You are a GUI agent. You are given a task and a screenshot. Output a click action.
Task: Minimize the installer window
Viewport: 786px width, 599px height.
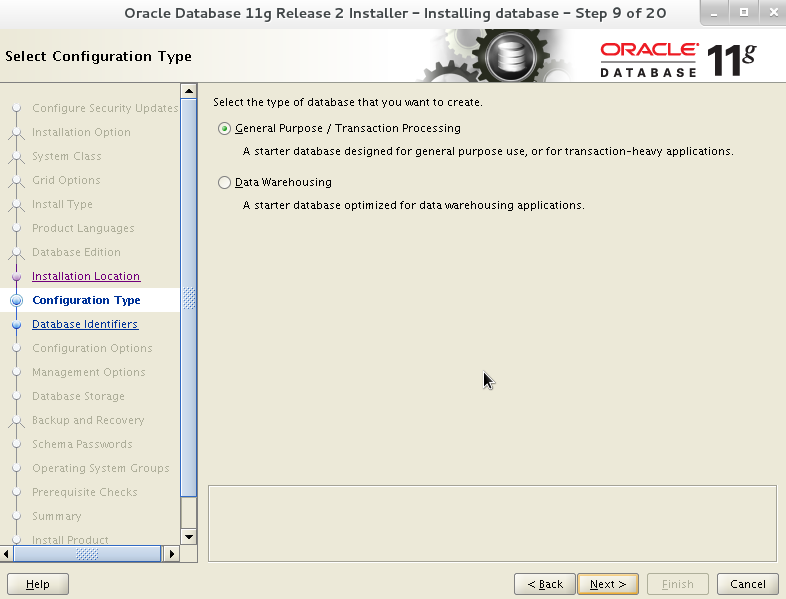coord(714,13)
